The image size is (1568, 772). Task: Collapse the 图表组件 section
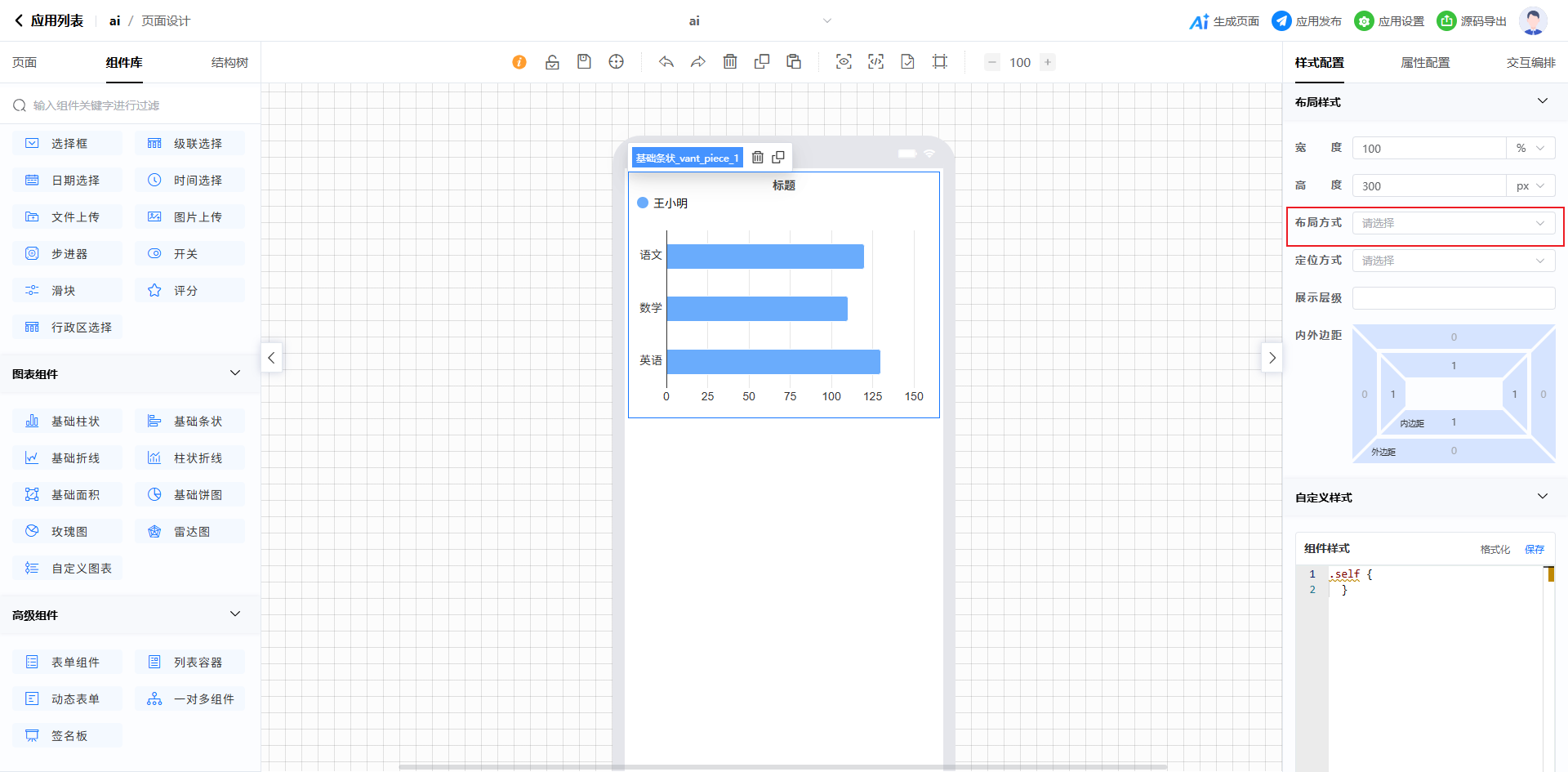pyautogui.click(x=235, y=373)
